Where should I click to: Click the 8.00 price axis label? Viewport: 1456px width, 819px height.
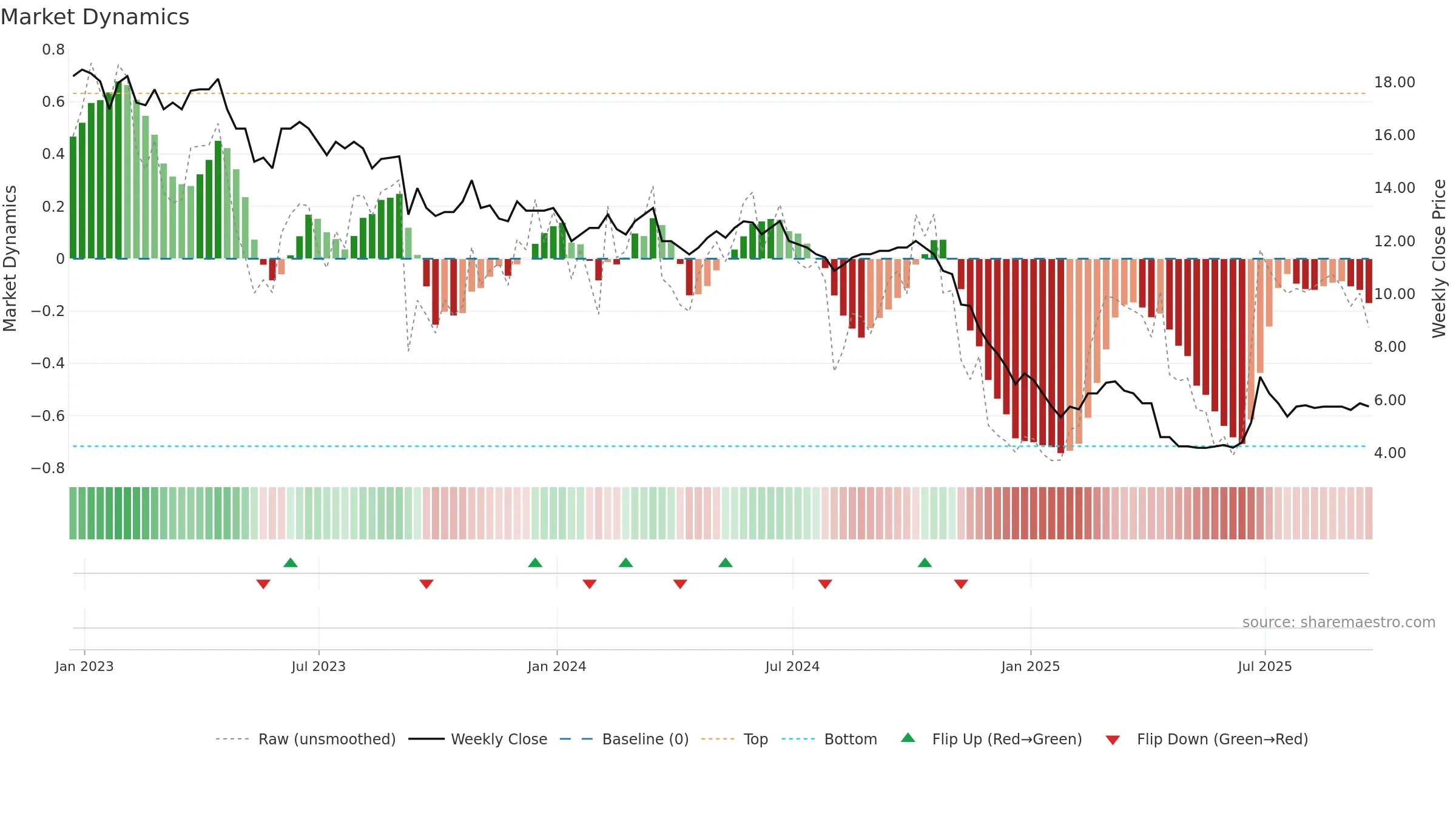point(1390,347)
